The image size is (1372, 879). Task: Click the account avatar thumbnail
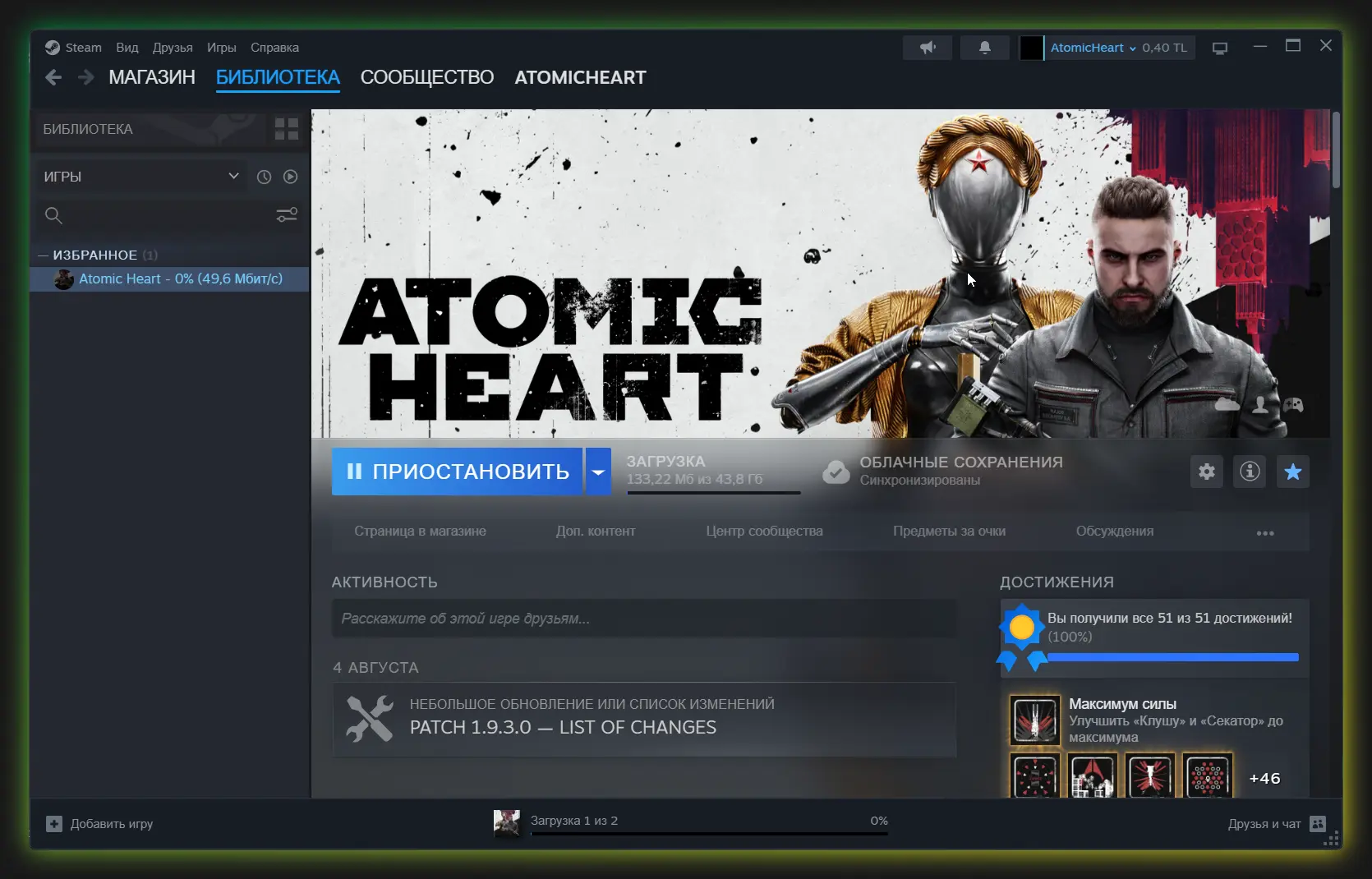click(x=1031, y=48)
